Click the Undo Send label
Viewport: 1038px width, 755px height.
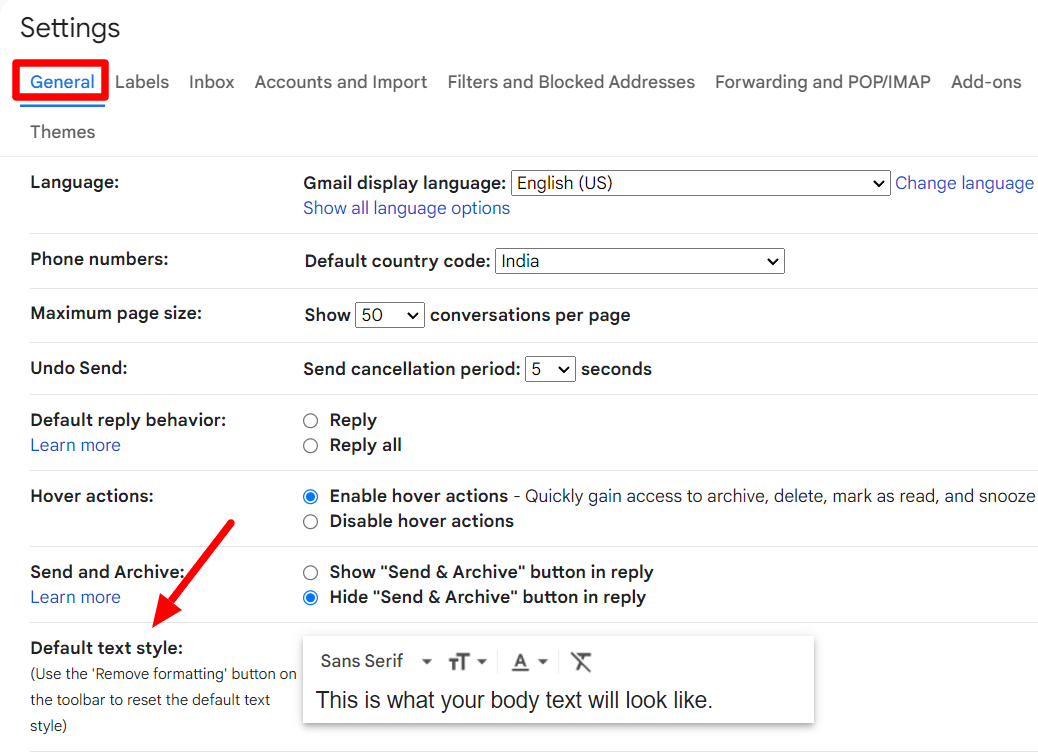(79, 368)
